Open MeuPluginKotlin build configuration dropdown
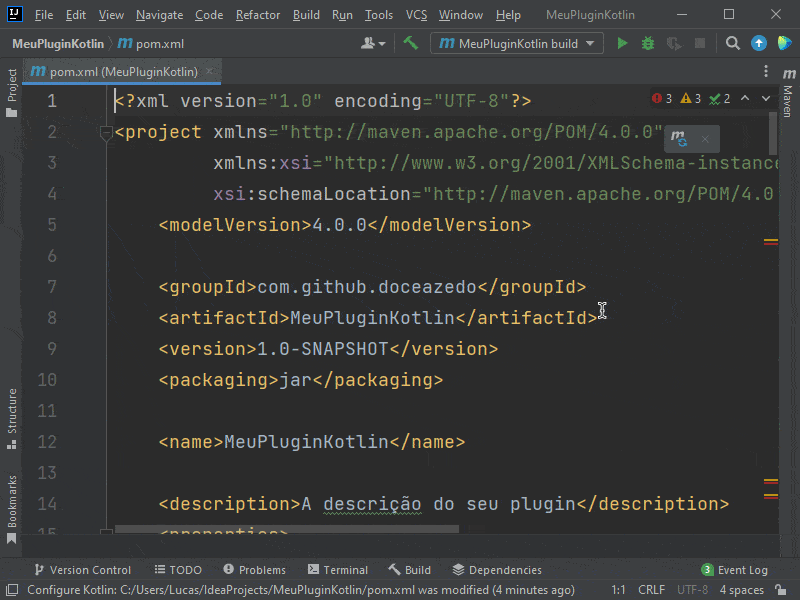The height and width of the screenshot is (600, 800). (x=516, y=44)
